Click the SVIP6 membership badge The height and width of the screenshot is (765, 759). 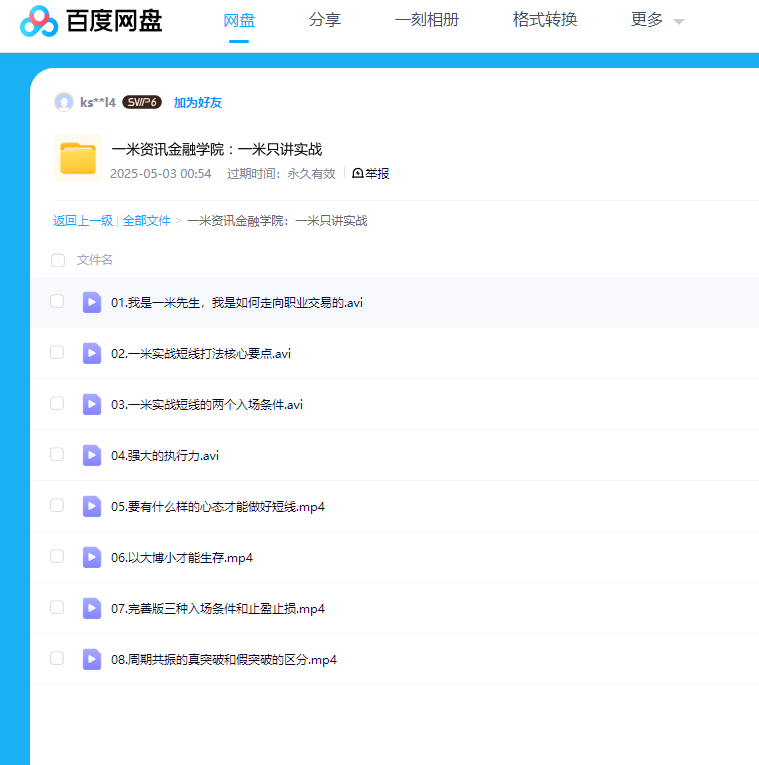[x=142, y=102]
